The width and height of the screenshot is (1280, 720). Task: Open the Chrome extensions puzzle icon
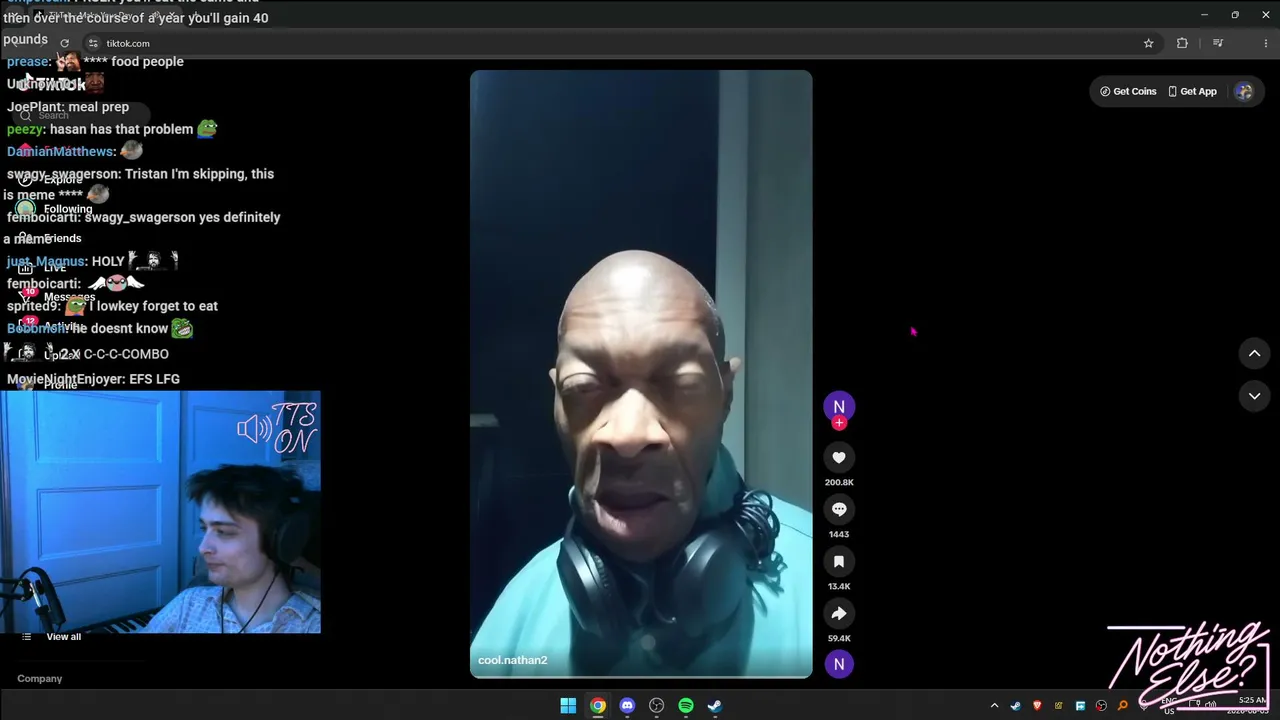(1182, 43)
